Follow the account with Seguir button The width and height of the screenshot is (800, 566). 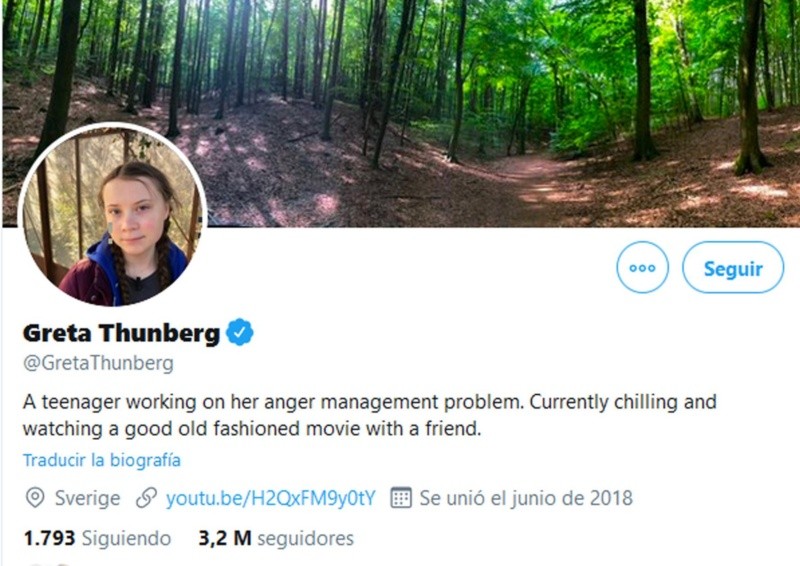point(732,268)
